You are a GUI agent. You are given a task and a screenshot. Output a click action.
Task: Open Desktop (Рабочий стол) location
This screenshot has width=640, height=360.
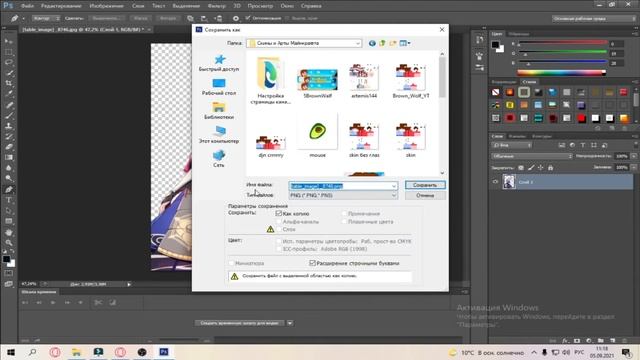click(x=219, y=87)
